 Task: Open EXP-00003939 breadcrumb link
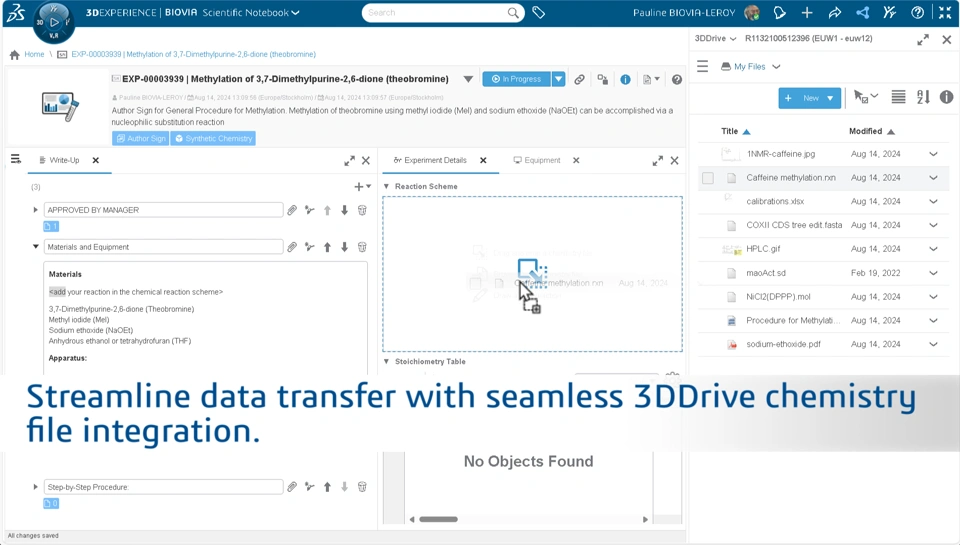coord(193,54)
